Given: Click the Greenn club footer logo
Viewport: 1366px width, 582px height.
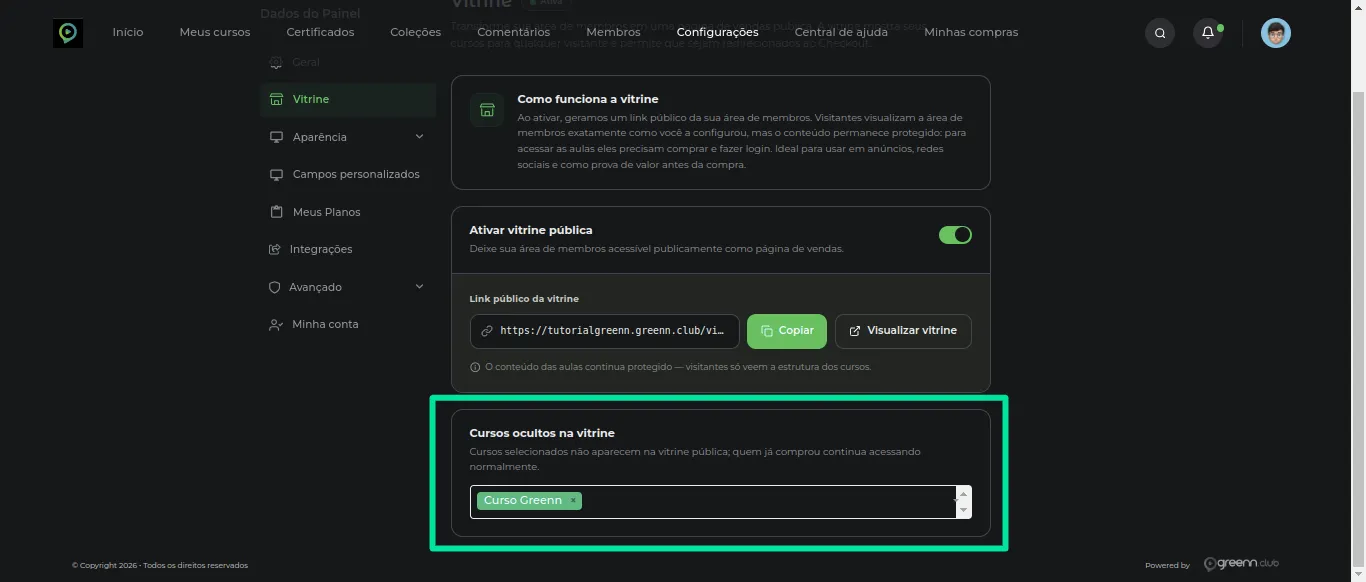Looking at the screenshot, I should (1241, 564).
